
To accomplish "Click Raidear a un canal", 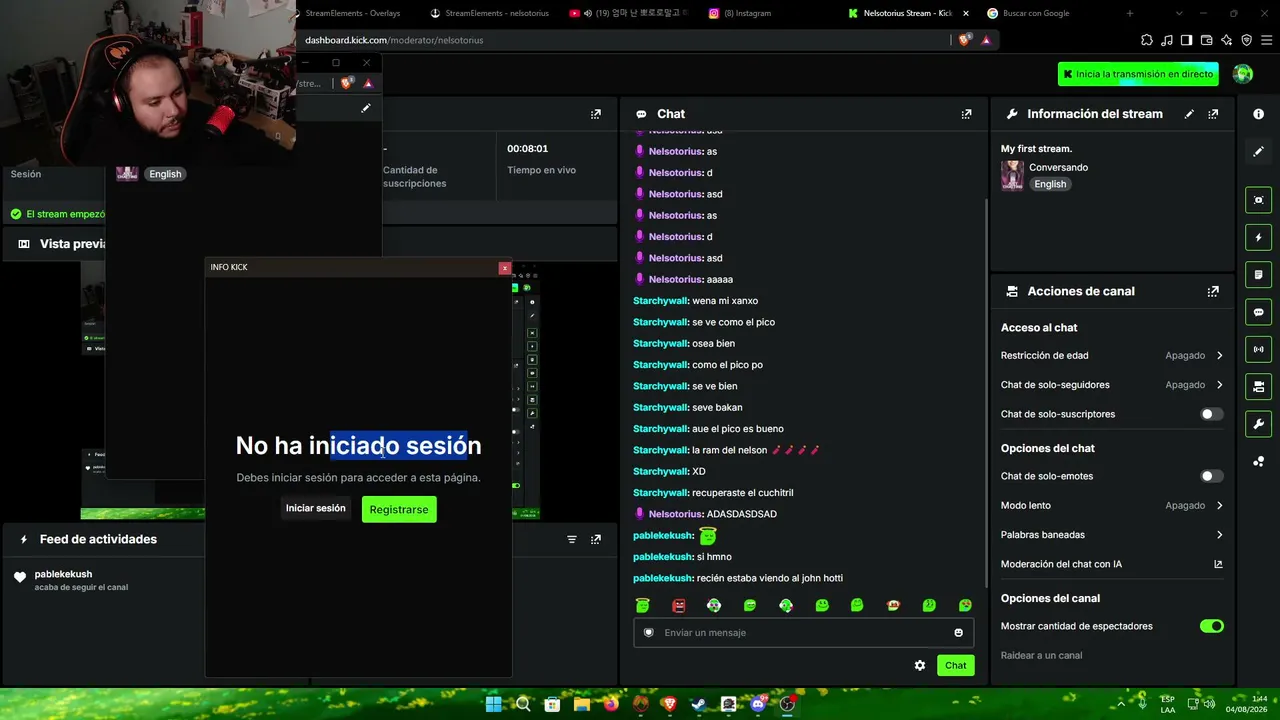I will (1041, 656).
